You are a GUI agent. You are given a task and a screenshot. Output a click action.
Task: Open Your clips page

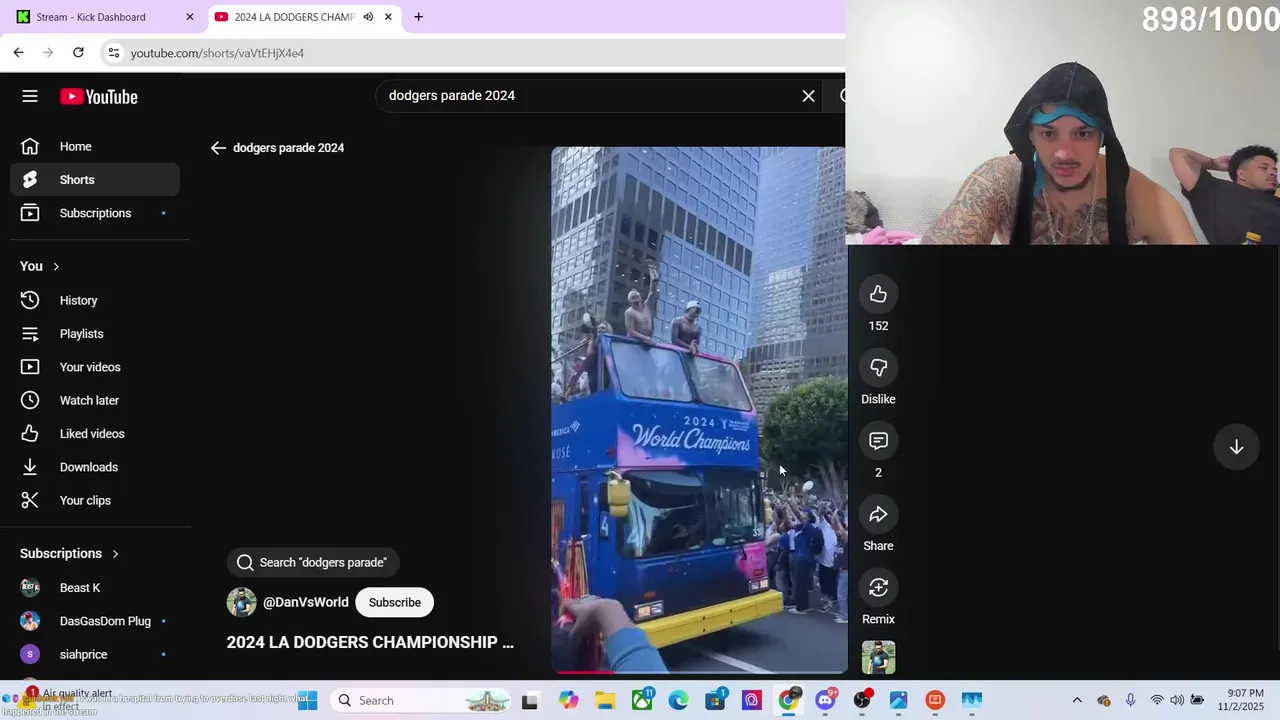click(x=95, y=500)
